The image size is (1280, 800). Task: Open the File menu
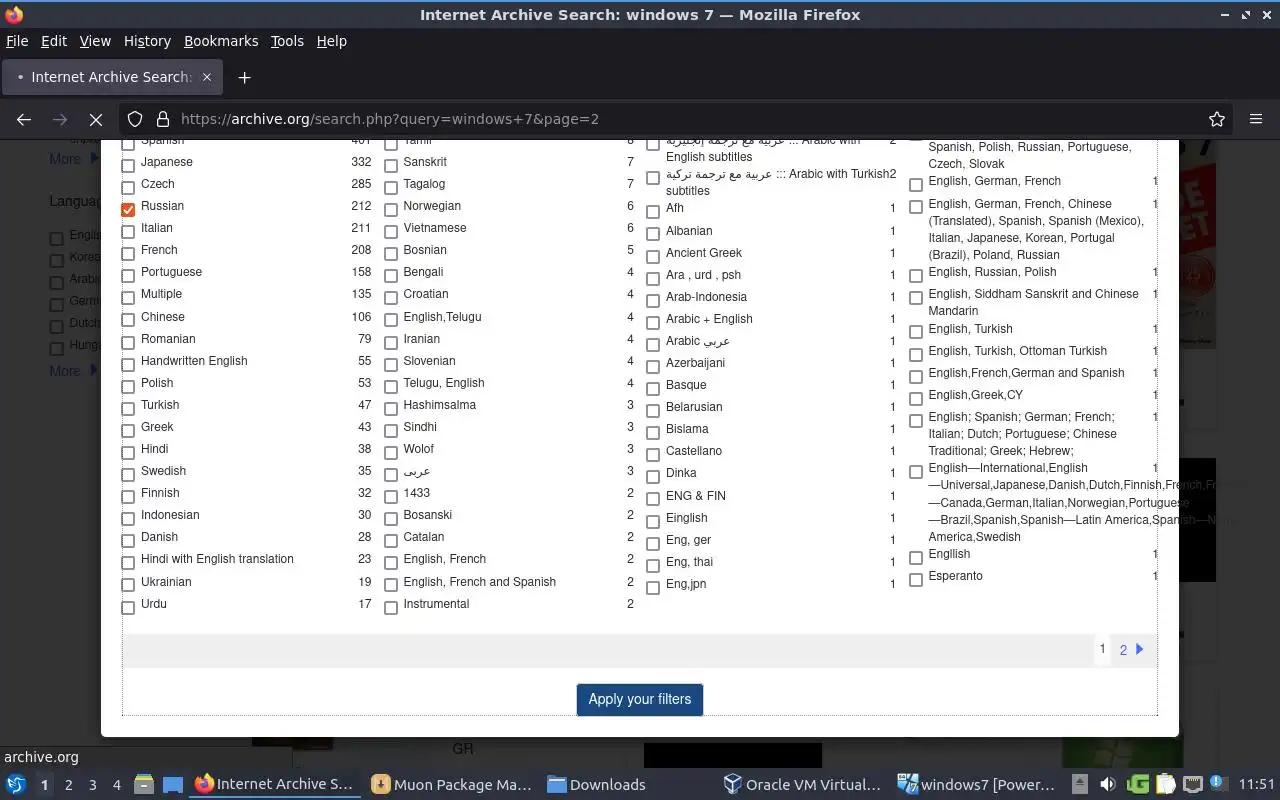(17, 41)
